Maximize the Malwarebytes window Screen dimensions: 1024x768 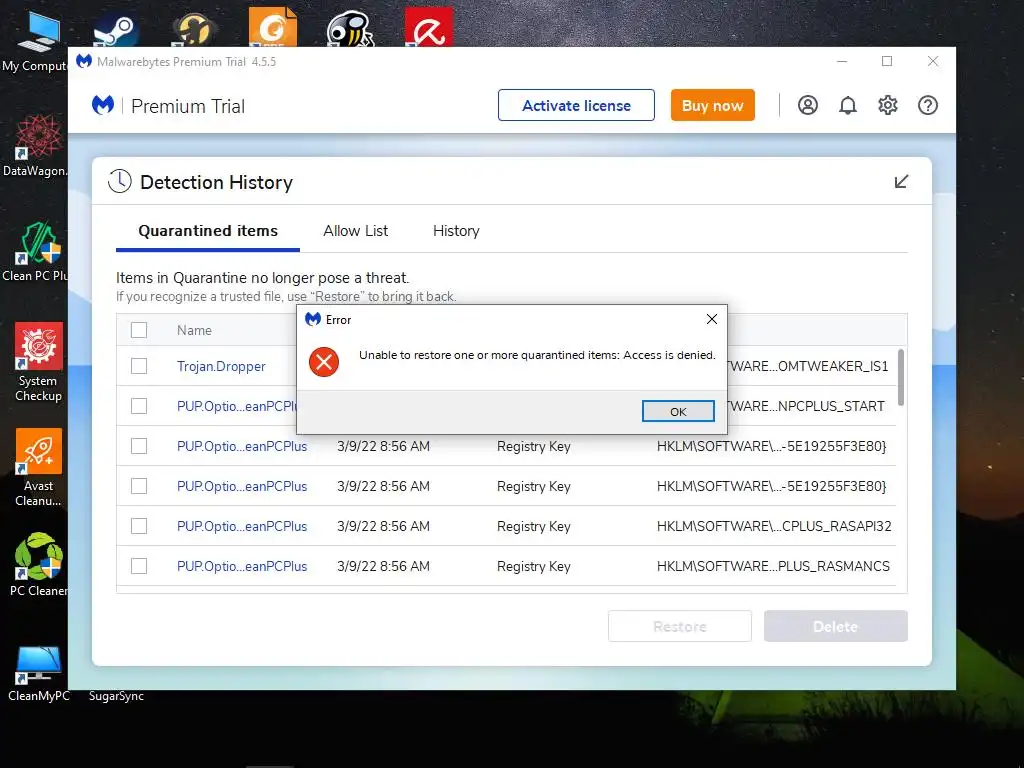tap(887, 61)
